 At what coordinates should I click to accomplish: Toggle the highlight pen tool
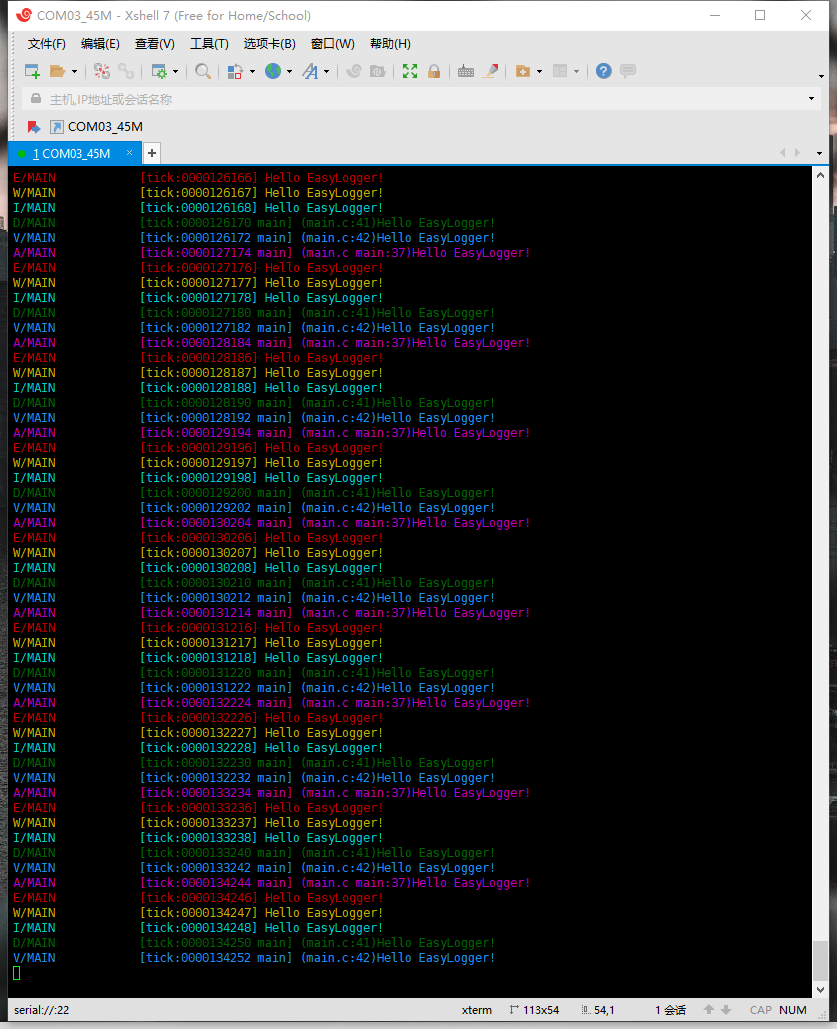pos(491,71)
